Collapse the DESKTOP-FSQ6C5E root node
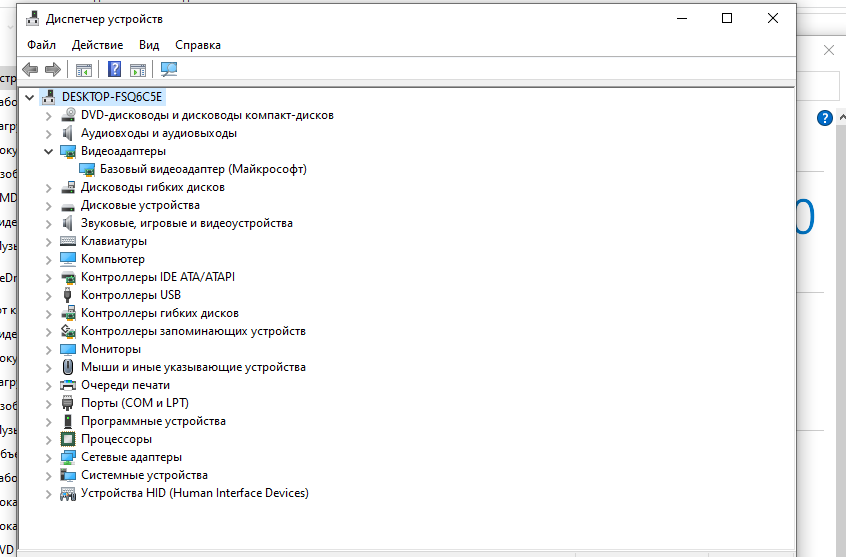 coord(30,97)
